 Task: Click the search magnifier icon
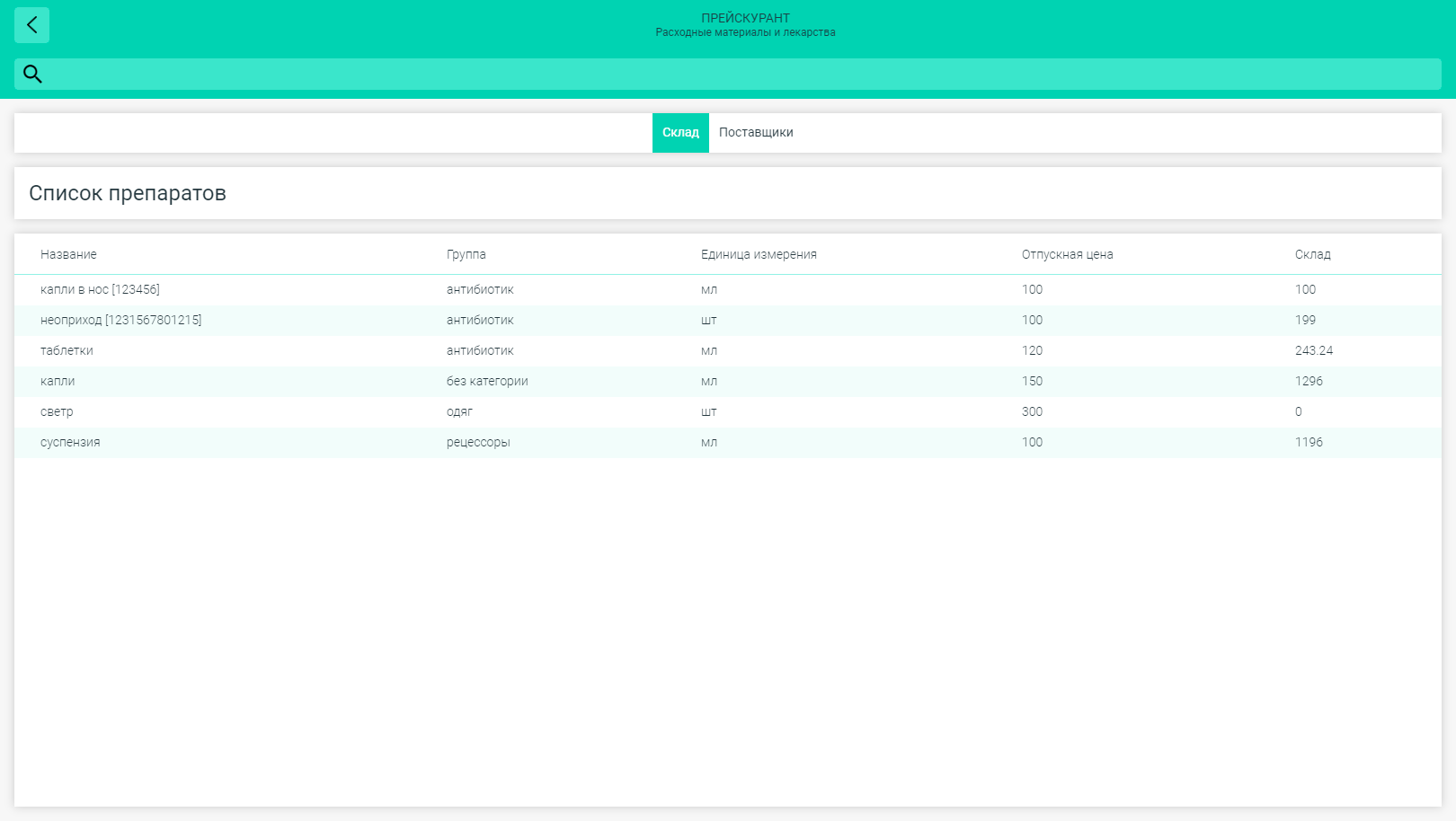32,74
